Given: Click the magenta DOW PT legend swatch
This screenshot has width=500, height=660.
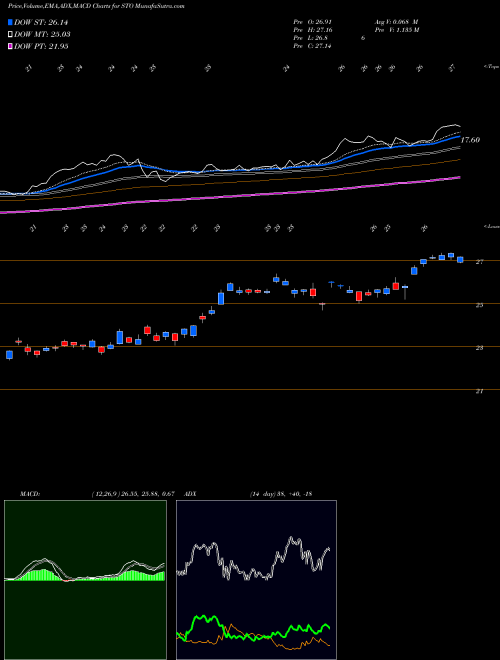Looking at the screenshot, I should 10,46.
